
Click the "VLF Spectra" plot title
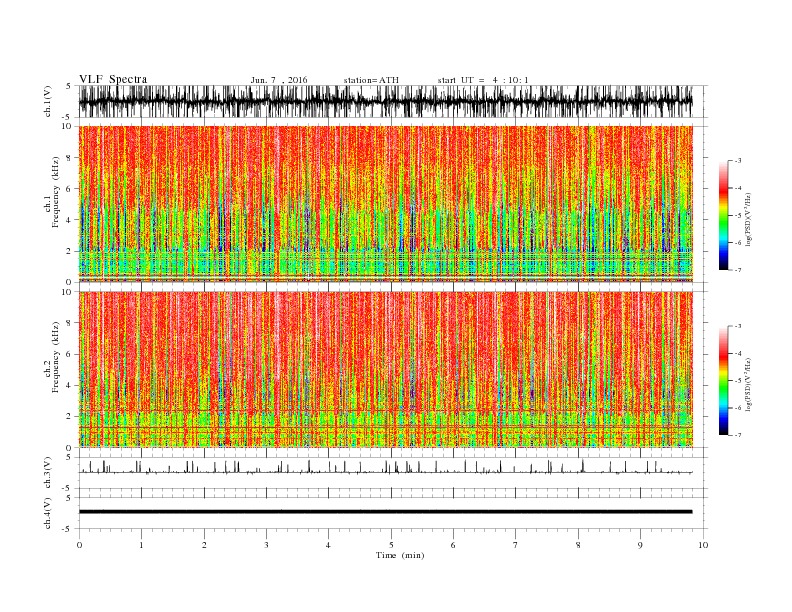click(x=113, y=79)
